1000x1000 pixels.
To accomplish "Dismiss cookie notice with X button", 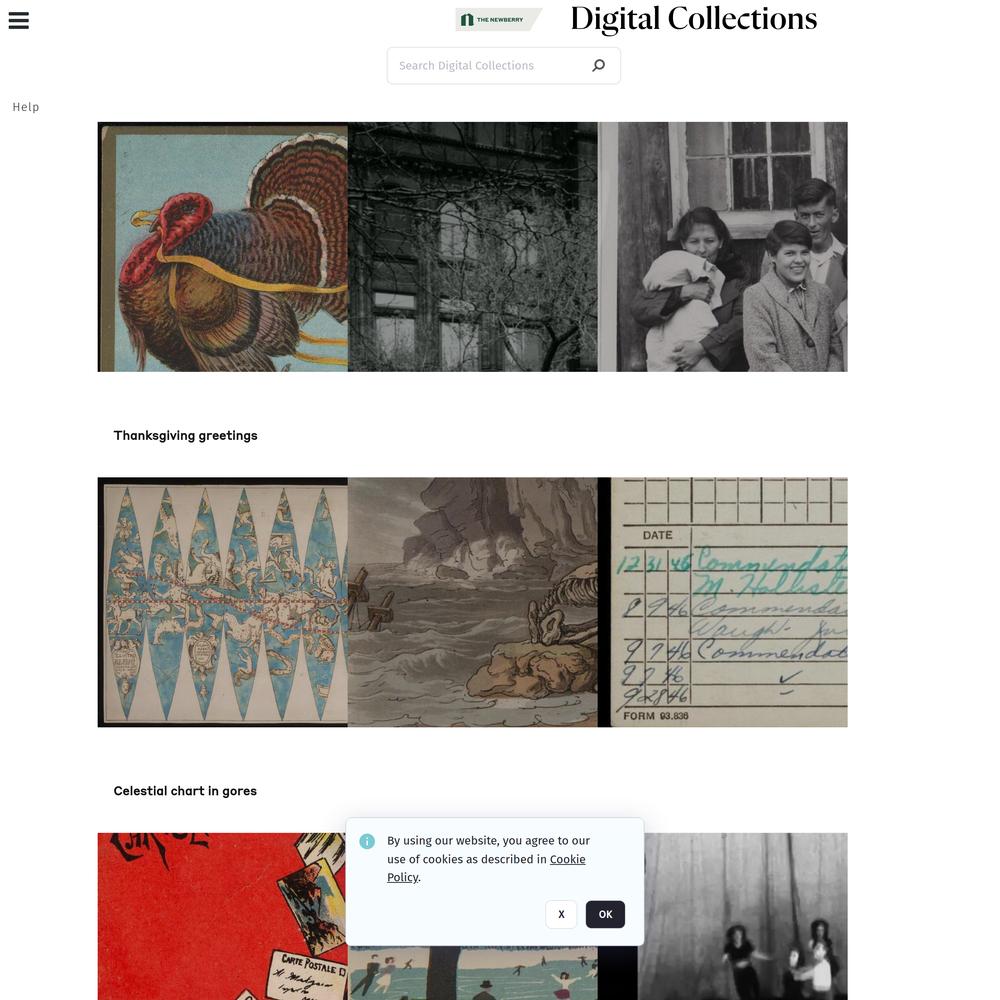I will click(x=561, y=914).
